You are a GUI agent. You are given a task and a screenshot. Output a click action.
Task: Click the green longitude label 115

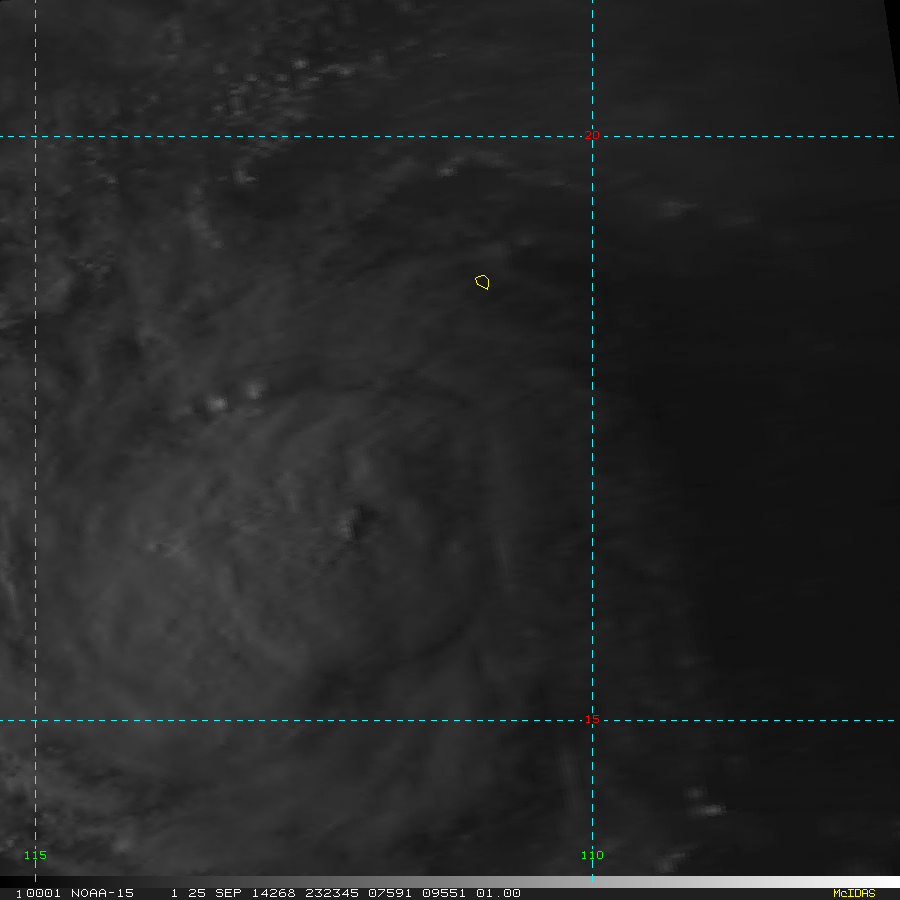point(35,855)
